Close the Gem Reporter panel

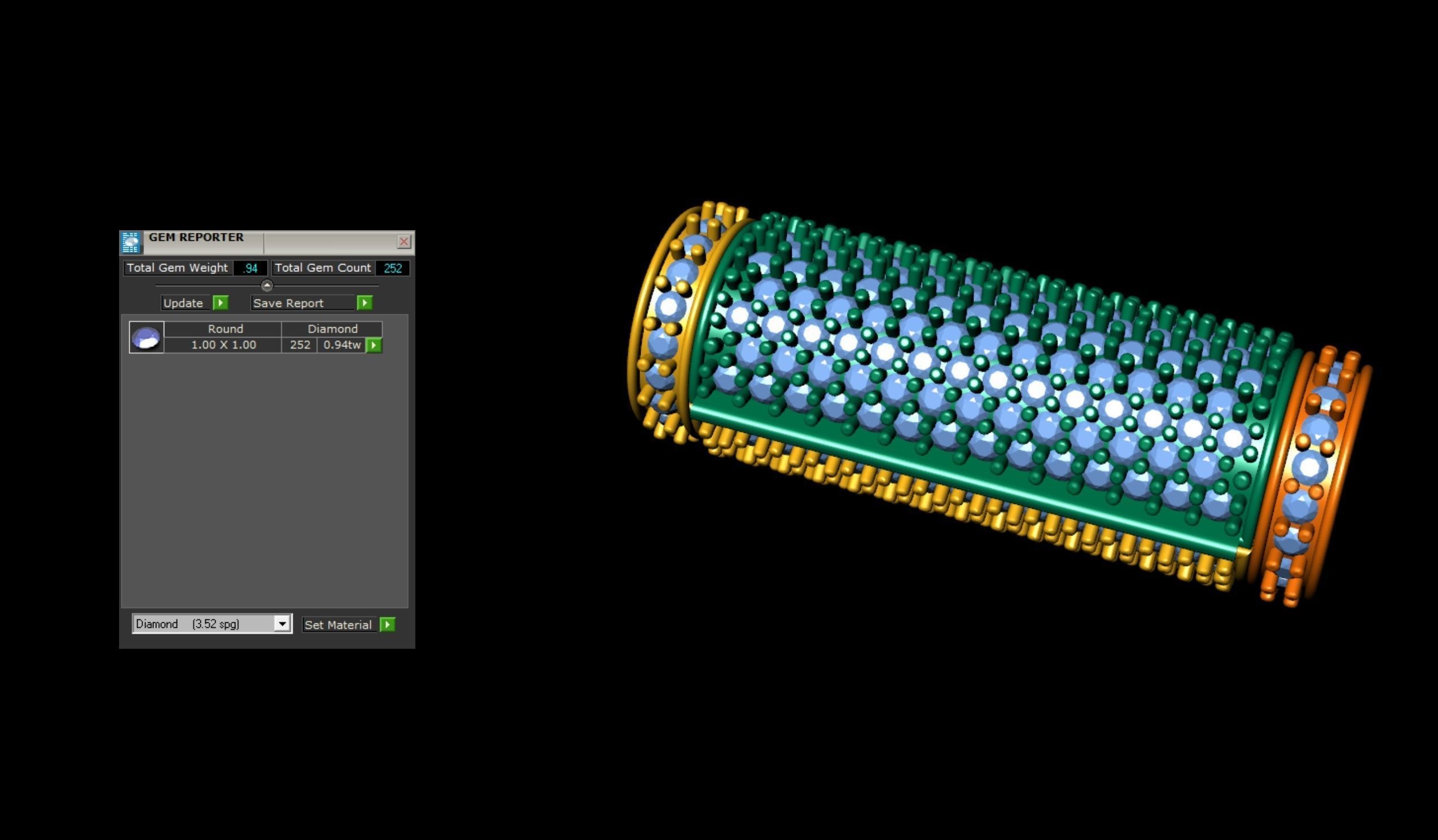click(404, 242)
